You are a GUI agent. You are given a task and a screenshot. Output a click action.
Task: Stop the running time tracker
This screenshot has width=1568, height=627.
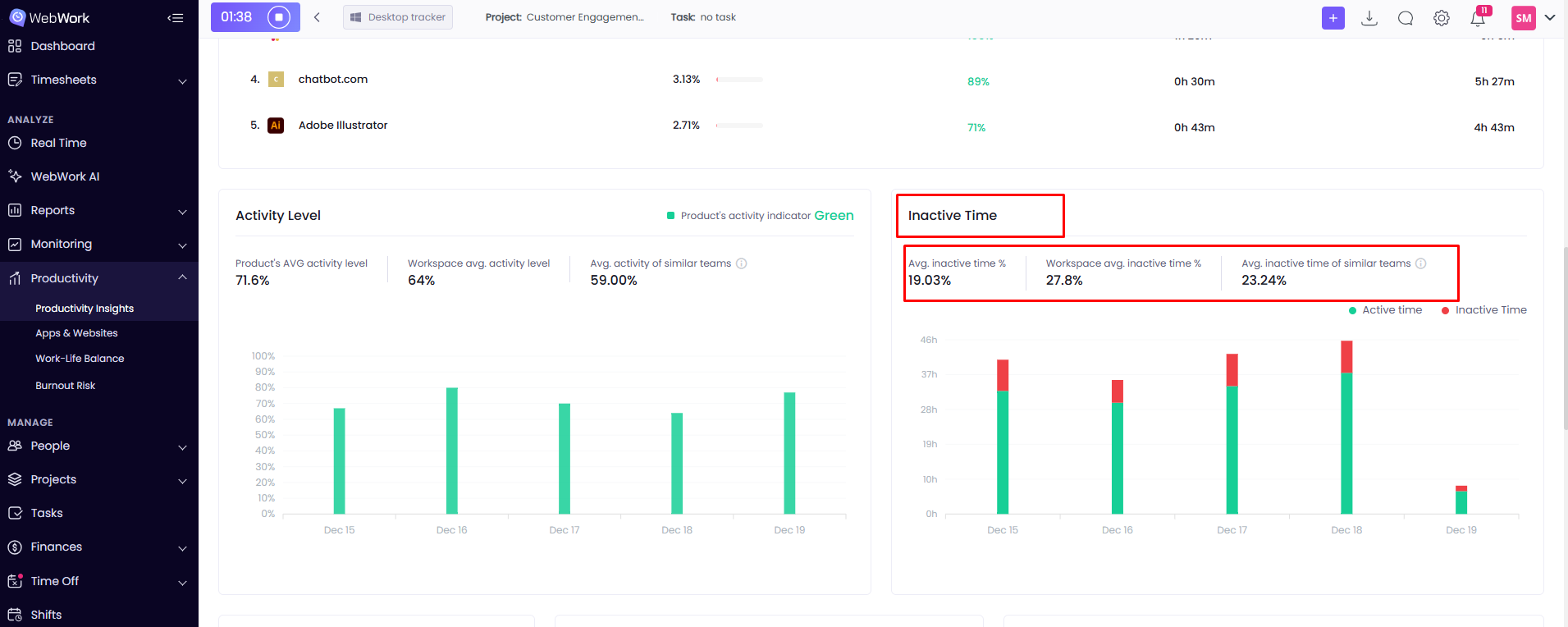coord(279,17)
